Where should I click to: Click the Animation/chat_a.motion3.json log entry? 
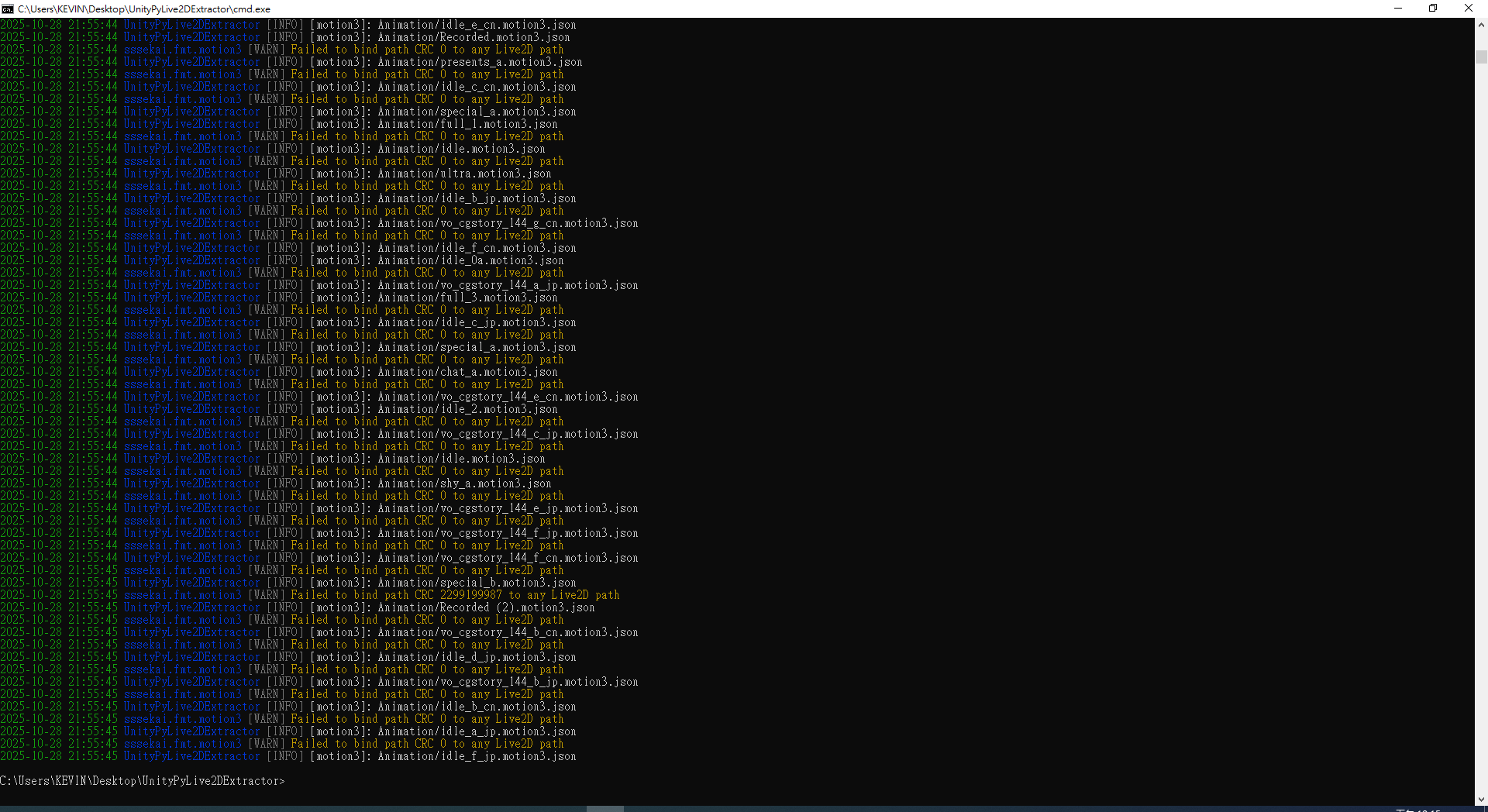click(467, 372)
